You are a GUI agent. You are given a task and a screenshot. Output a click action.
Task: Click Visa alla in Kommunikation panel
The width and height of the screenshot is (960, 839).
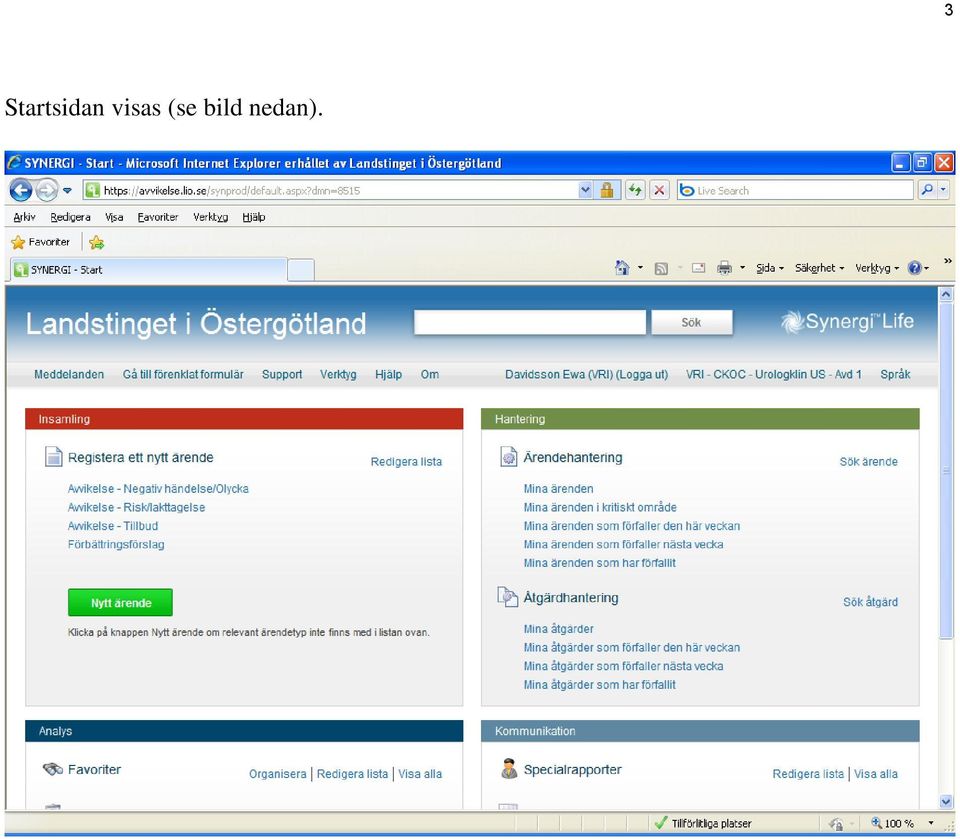click(x=876, y=774)
